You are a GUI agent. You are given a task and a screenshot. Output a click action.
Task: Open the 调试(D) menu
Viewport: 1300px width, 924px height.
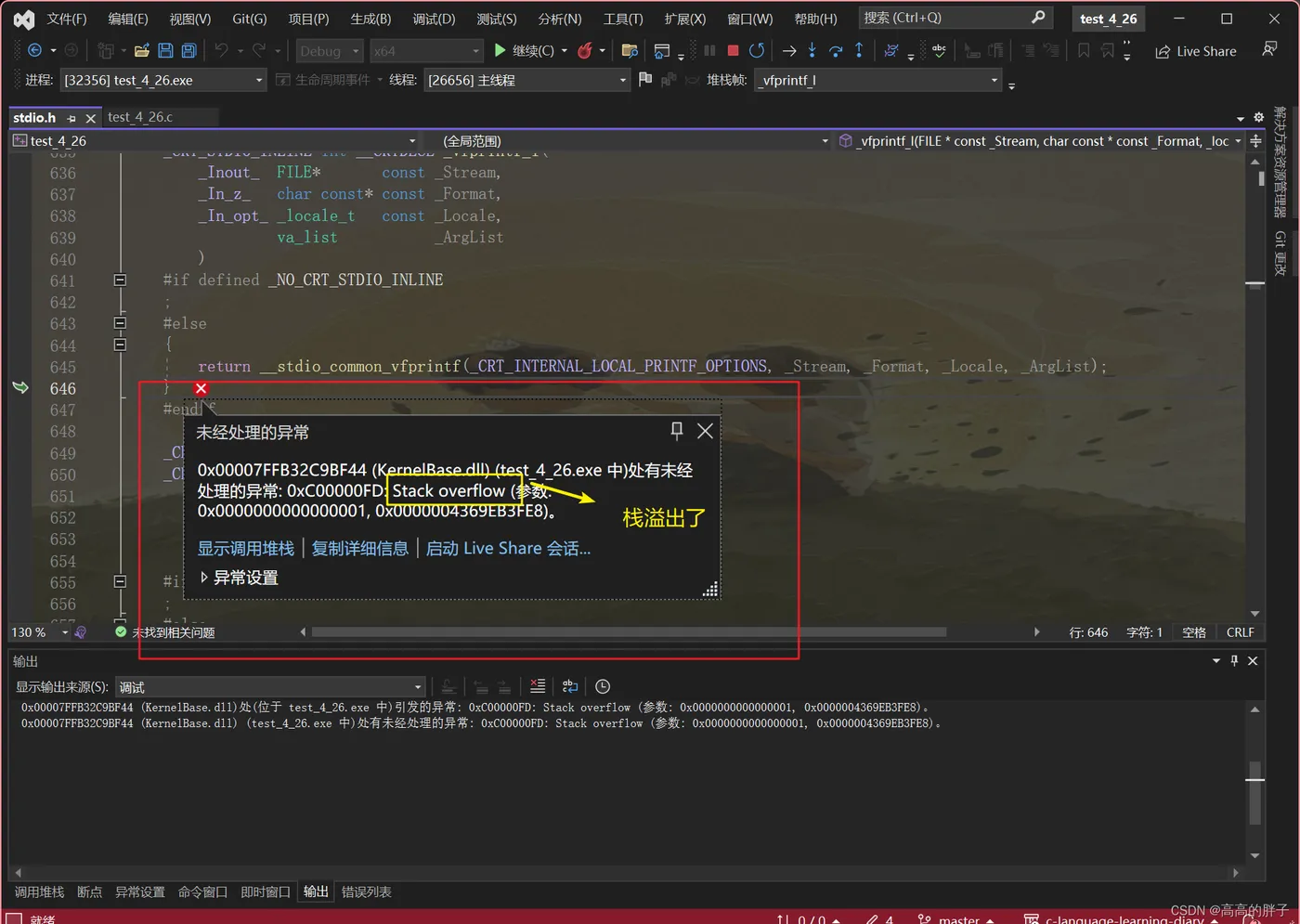pos(434,19)
